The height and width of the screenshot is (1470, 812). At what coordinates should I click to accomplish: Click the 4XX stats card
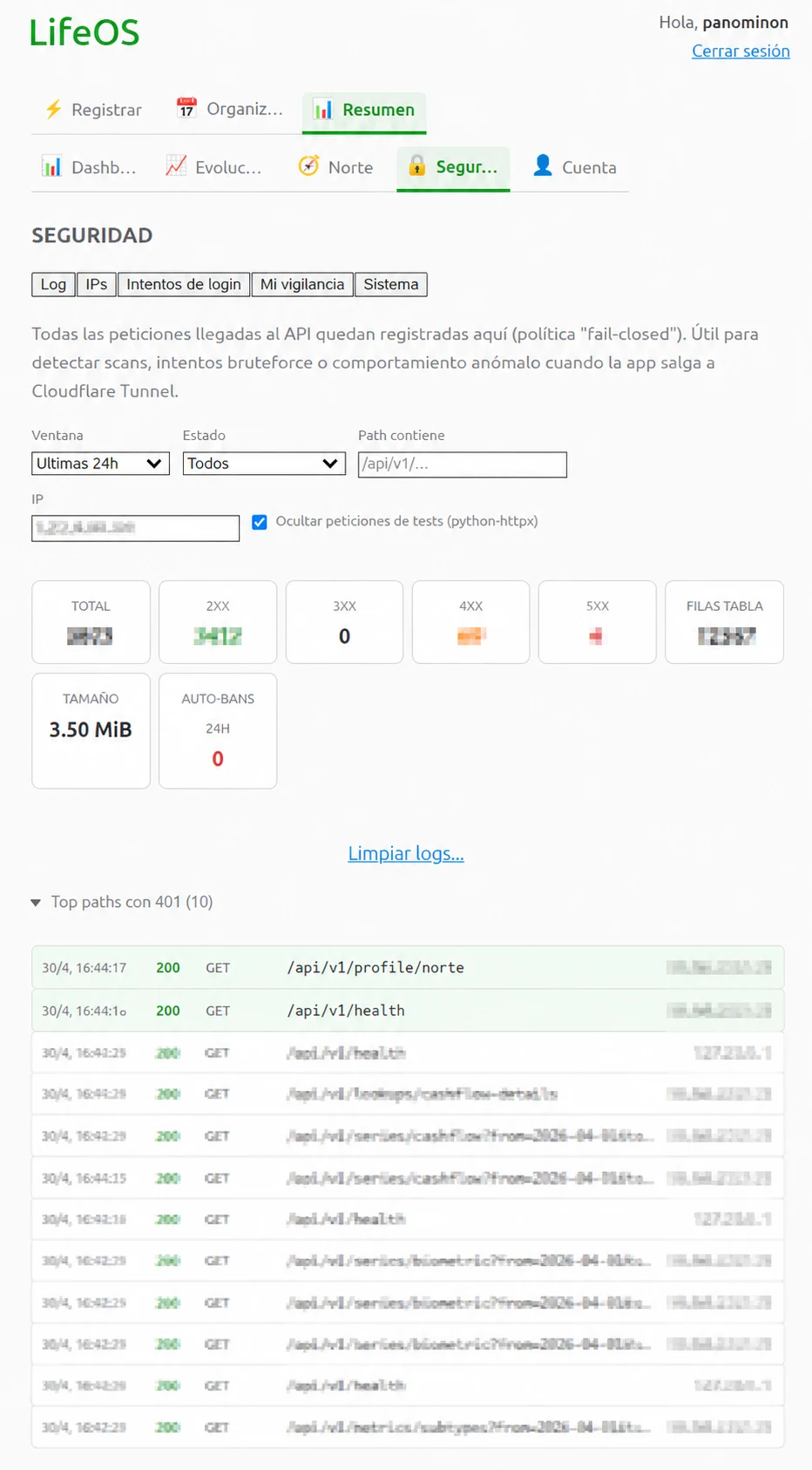tap(470, 622)
